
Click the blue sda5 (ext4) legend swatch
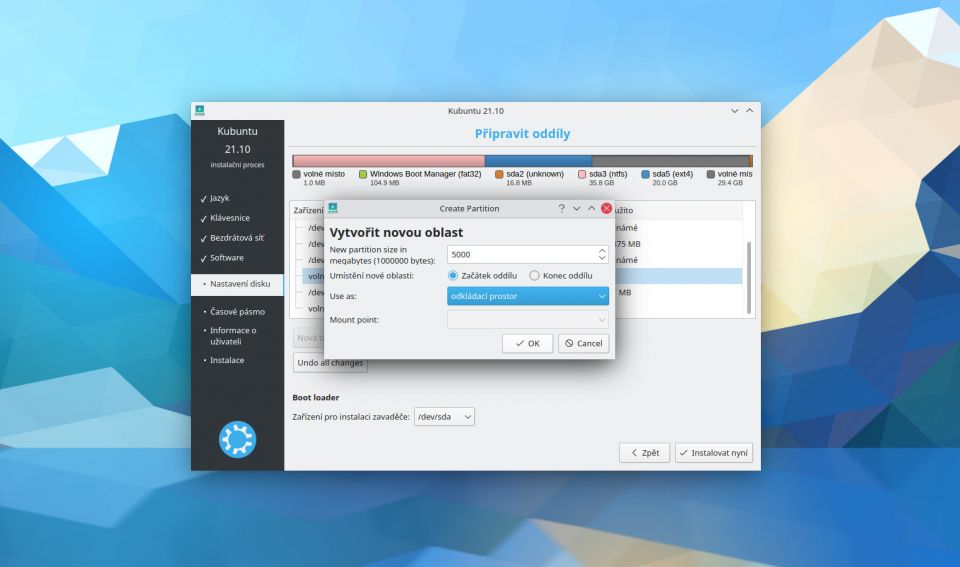point(645,174)
